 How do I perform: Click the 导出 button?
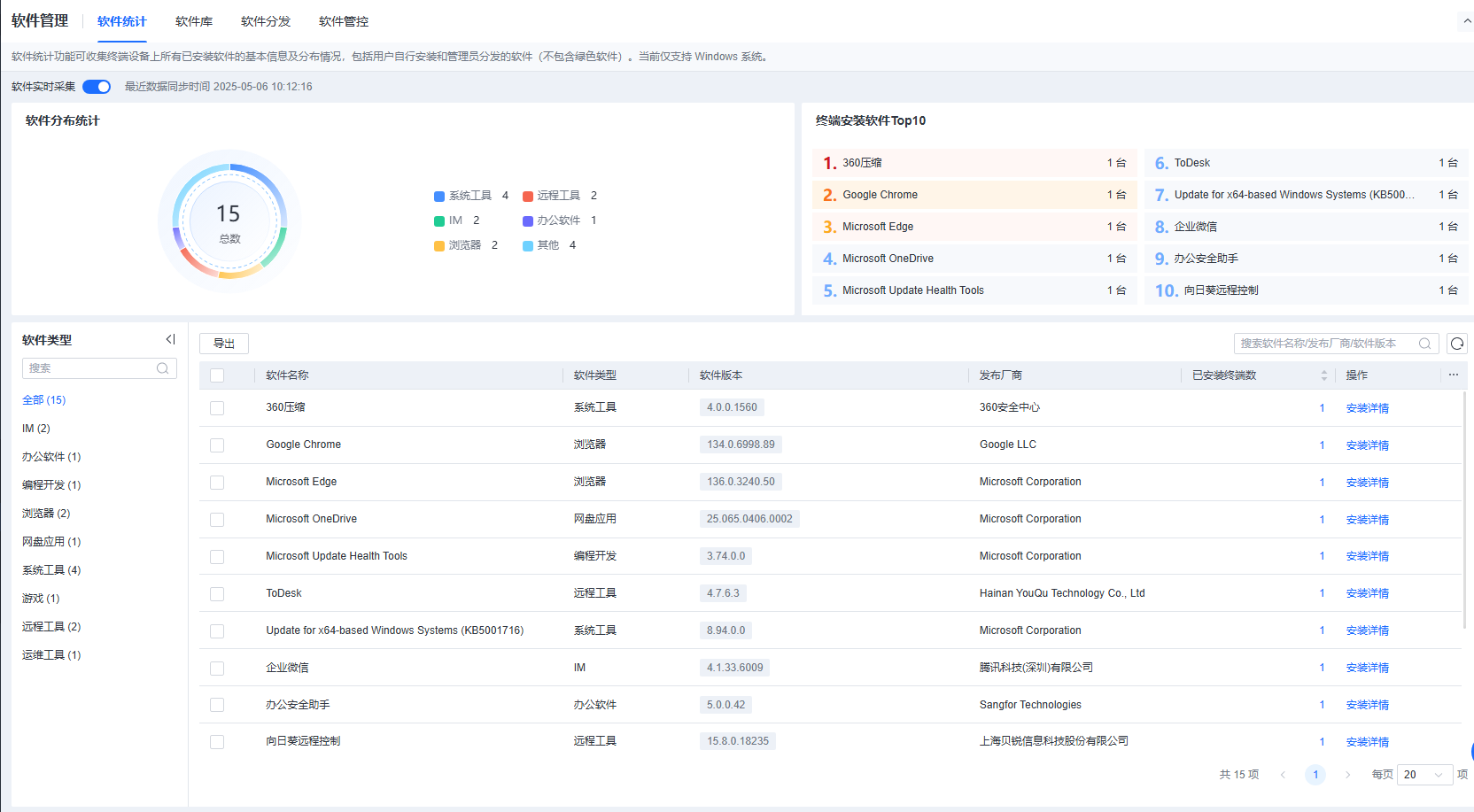[224, 344]
